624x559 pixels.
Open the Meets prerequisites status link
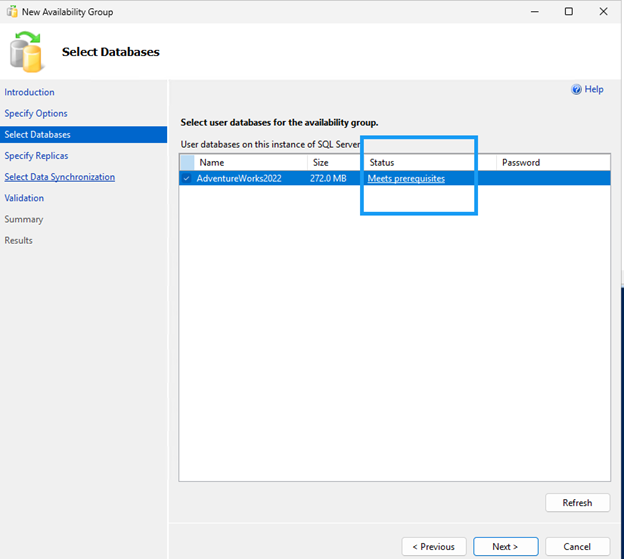pyautogui.click(x=406, y=178)
